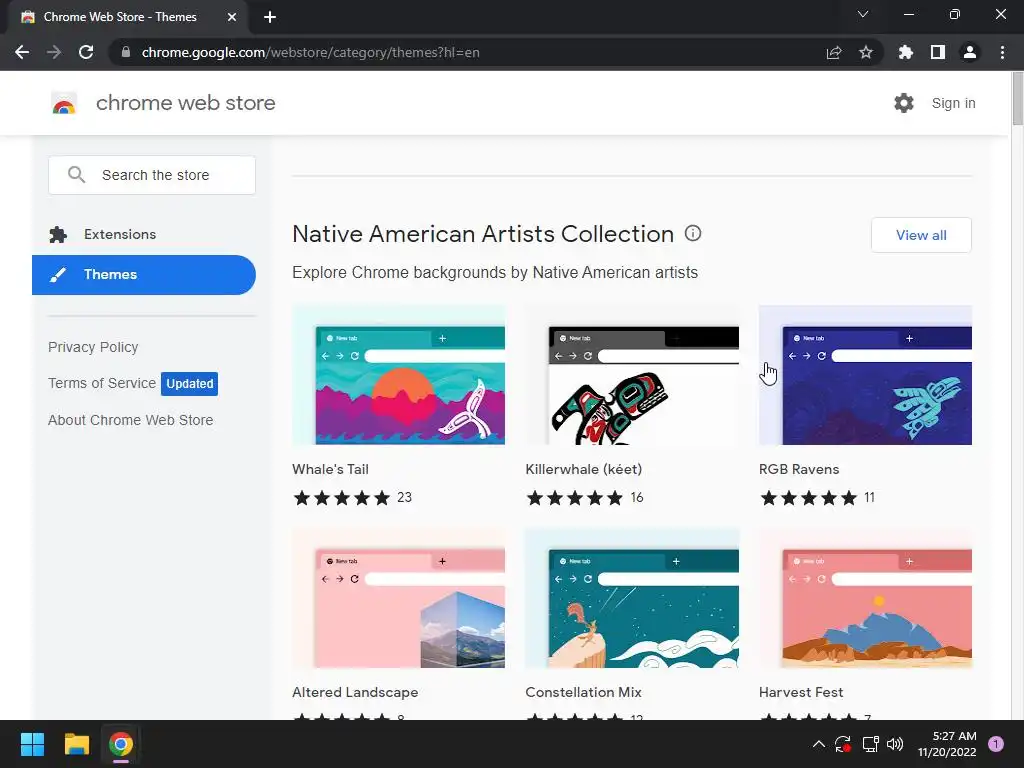This screenshot has width=1024, height=768.
Task: Click the RGB Ravens star rating
Action: pyautogui.click(x=808, y=498)
